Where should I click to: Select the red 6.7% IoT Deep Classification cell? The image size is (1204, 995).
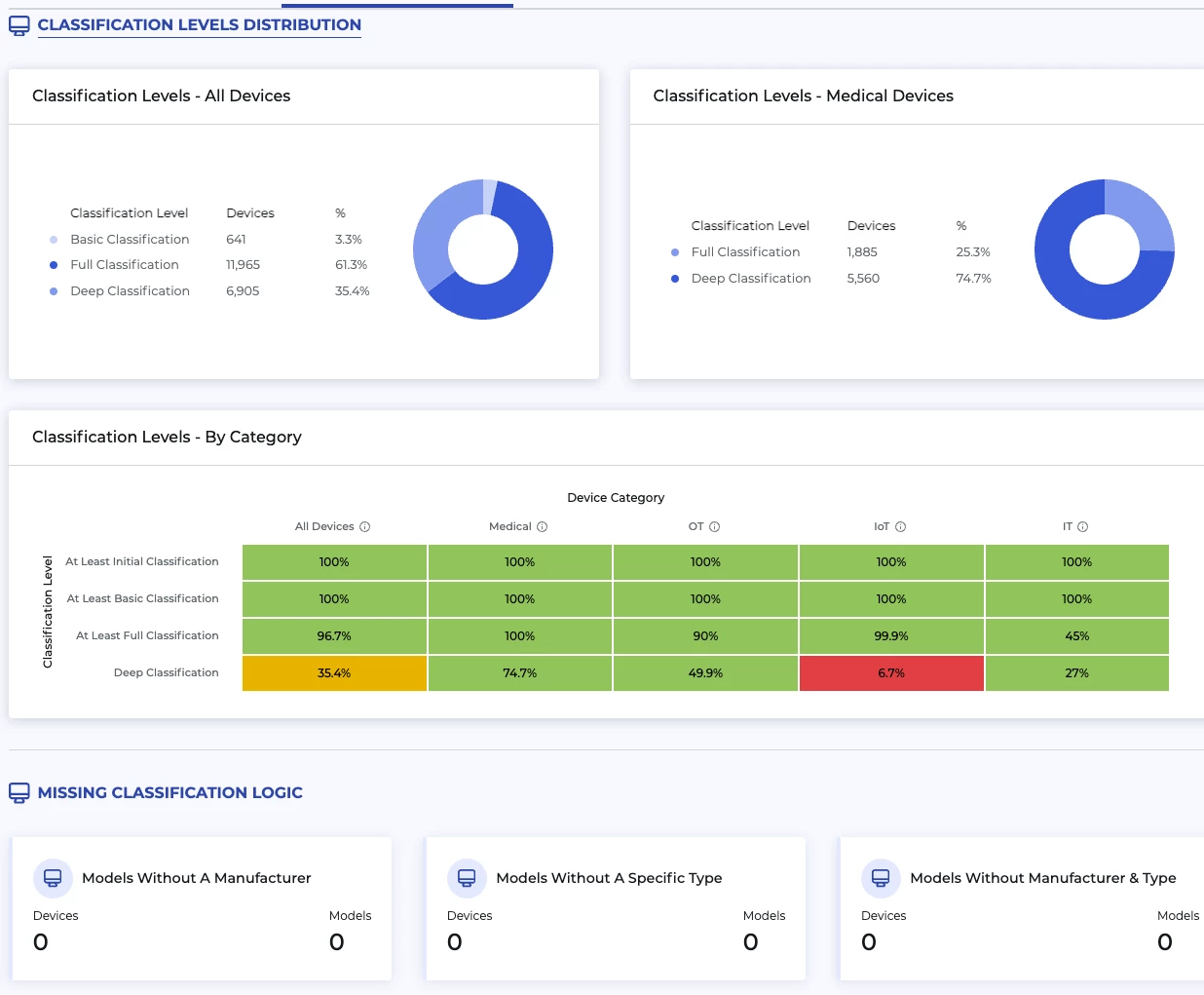click(x=890, y=673)
